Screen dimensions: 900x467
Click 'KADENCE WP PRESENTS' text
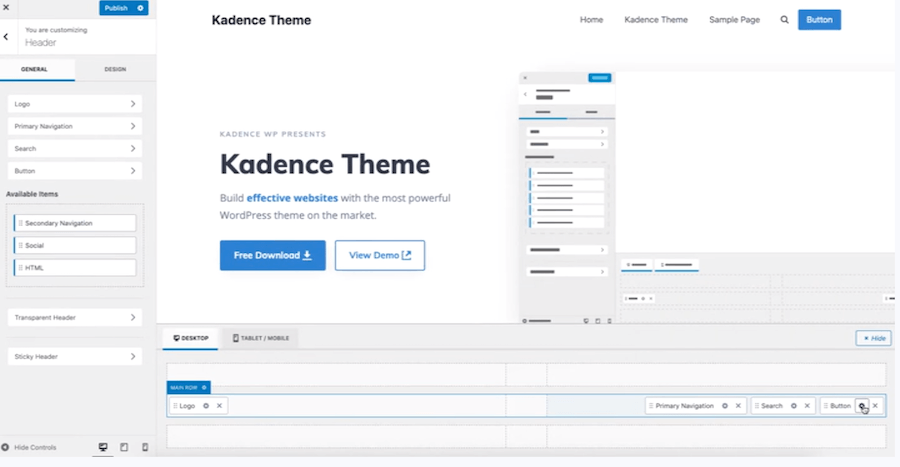[273, 134]
